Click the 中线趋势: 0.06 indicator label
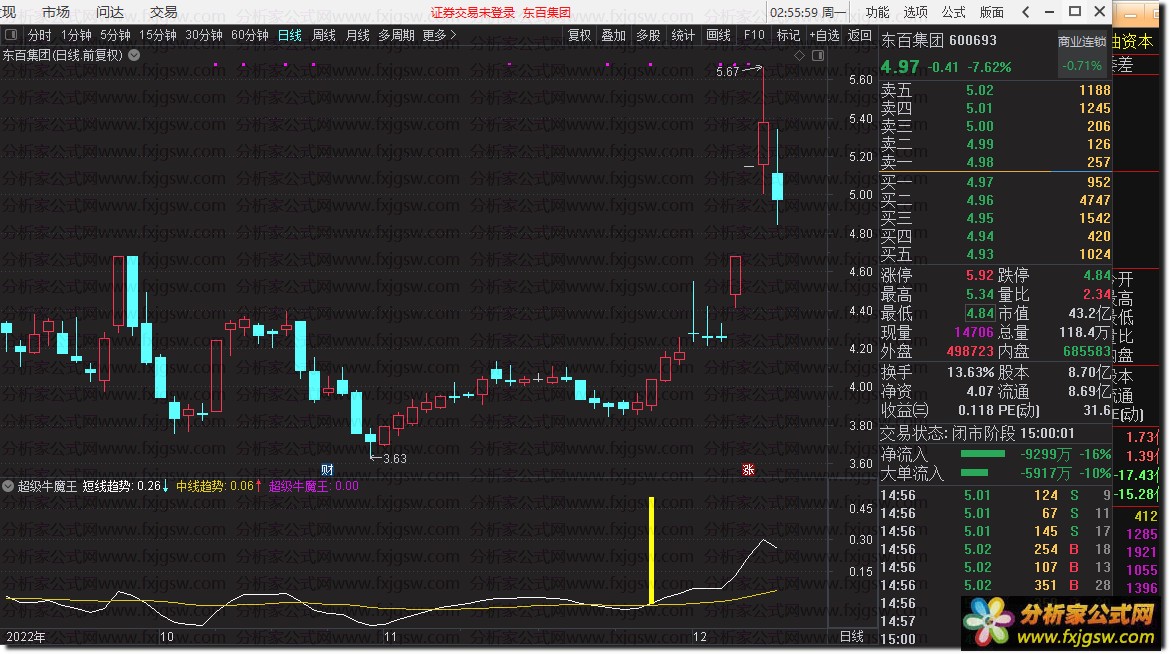Screen dimensions: 1171x654 pyautogui.click(x=219, y=486)
